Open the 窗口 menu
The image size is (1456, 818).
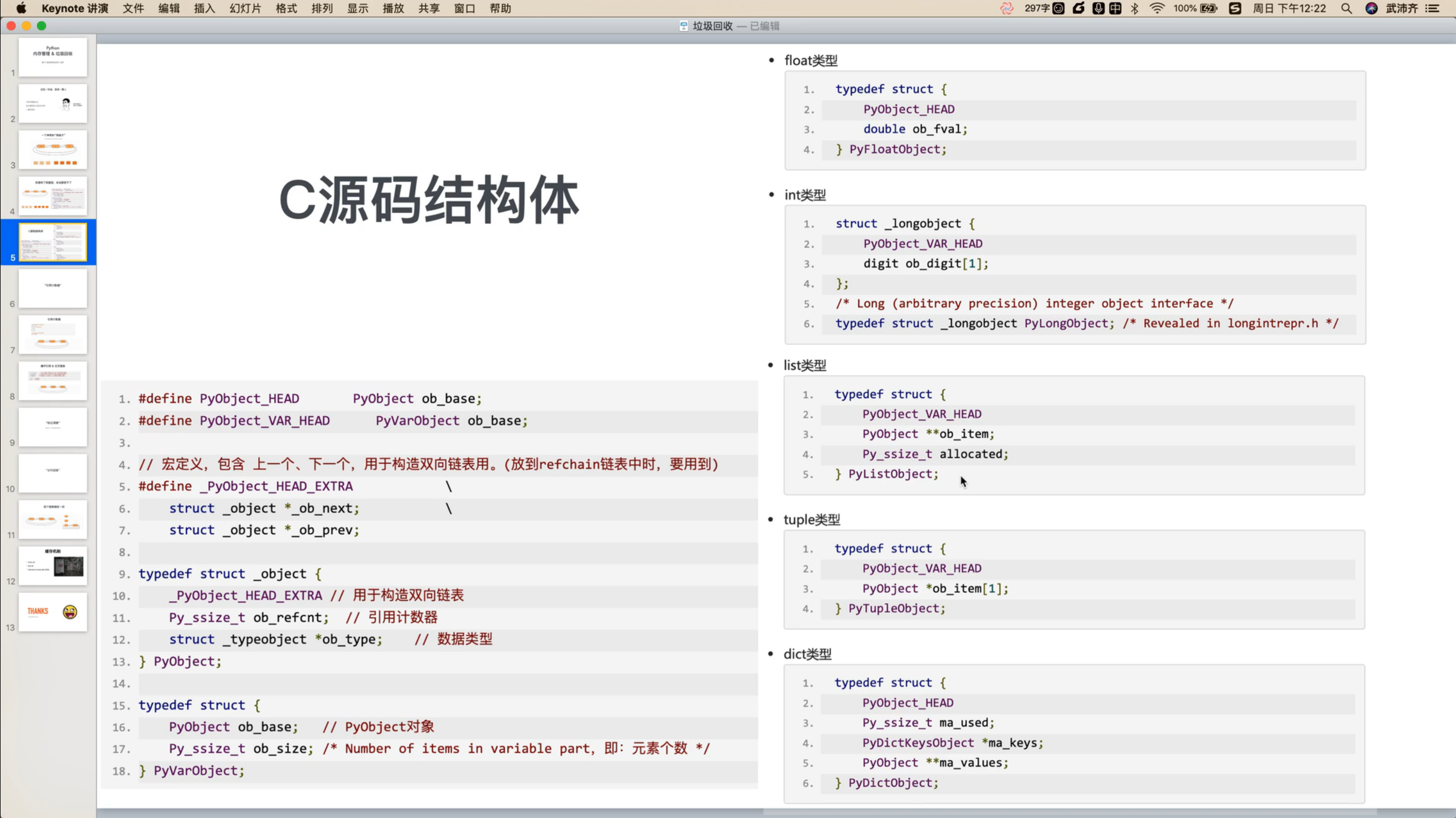coord(465,8)
